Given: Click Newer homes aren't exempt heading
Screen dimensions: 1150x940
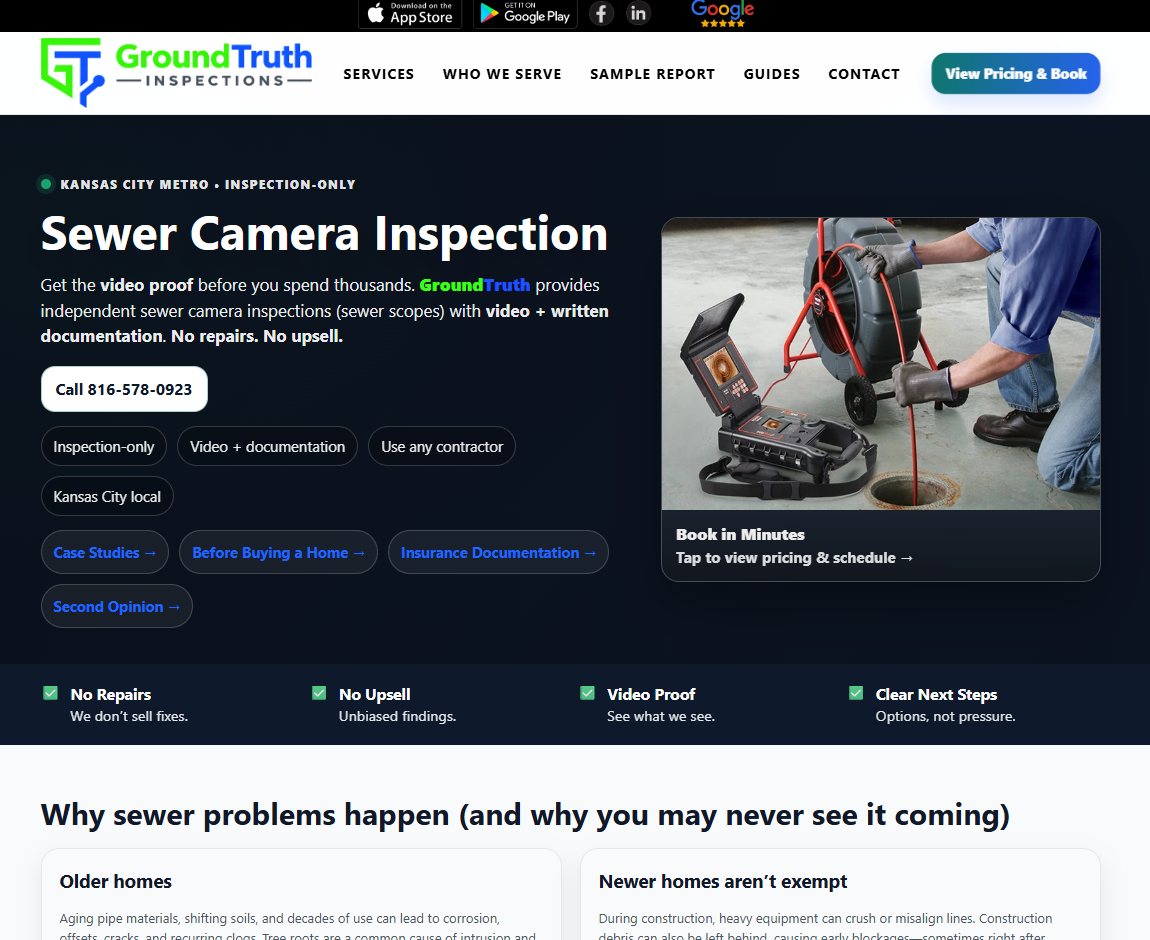Looking at the screenshot, I should click(x=723, y=881).
